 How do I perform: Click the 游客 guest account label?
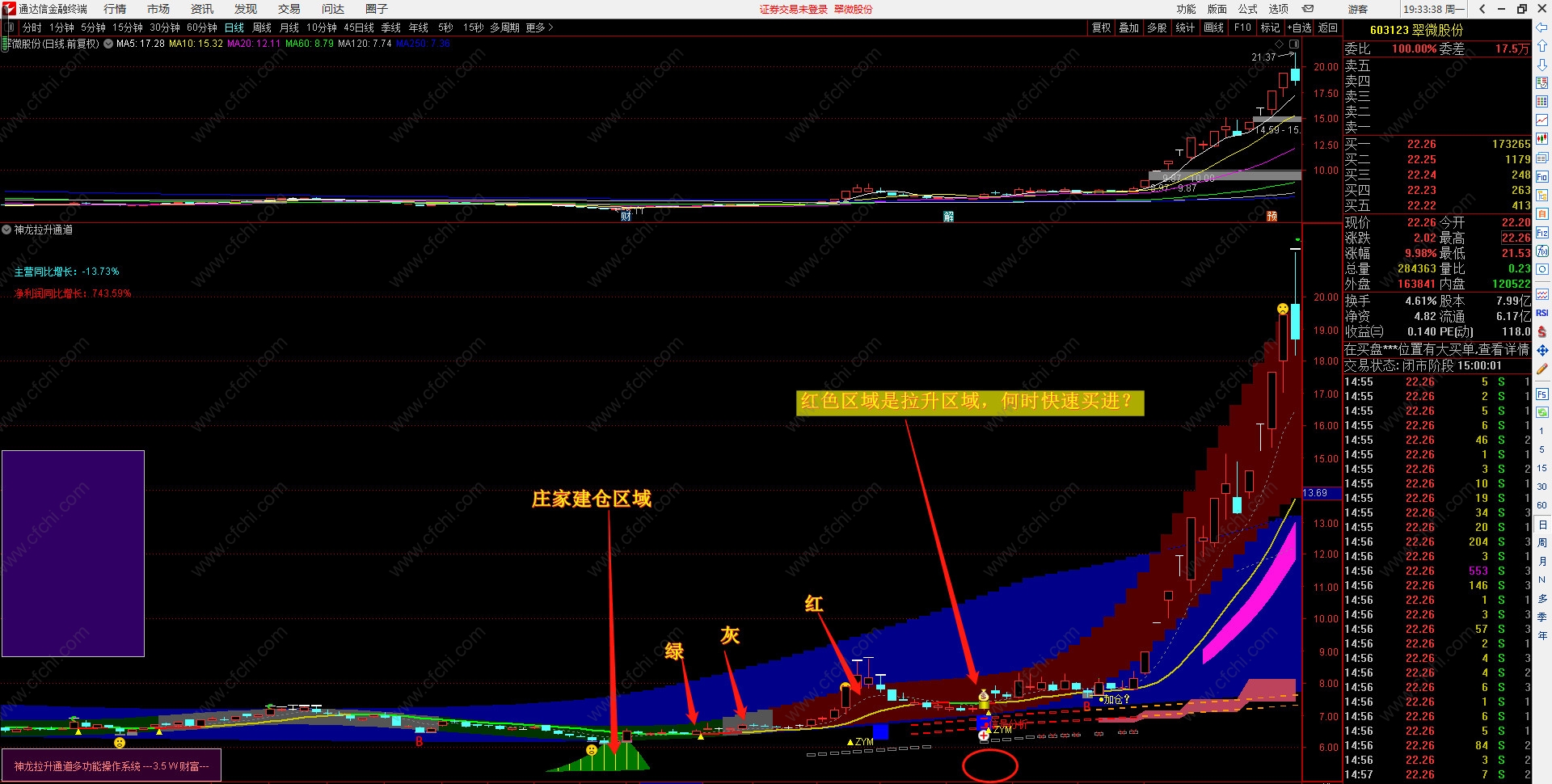1358,9
